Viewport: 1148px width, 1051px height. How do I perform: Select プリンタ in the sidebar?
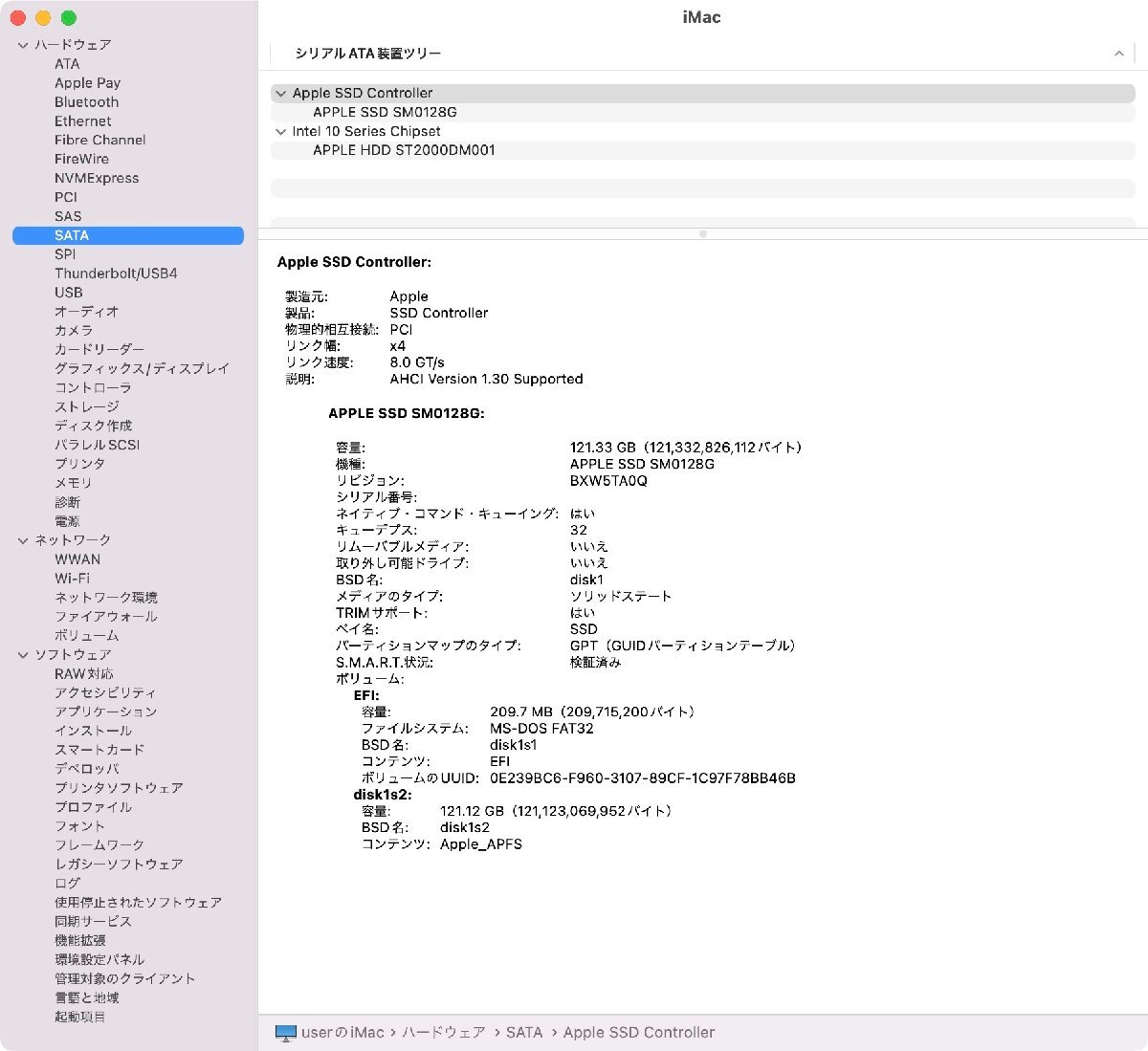79,464
